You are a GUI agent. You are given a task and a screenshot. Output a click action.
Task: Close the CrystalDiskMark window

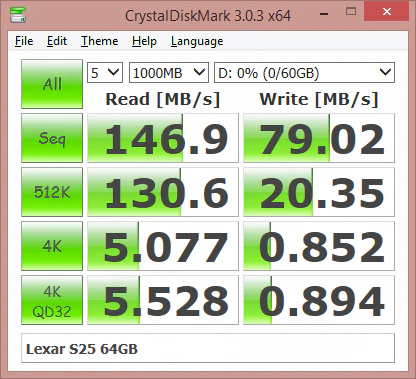click(x=386, y=11)
